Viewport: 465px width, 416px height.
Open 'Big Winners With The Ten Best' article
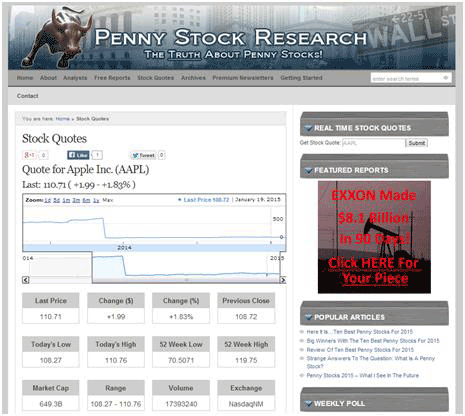(373, 341)
